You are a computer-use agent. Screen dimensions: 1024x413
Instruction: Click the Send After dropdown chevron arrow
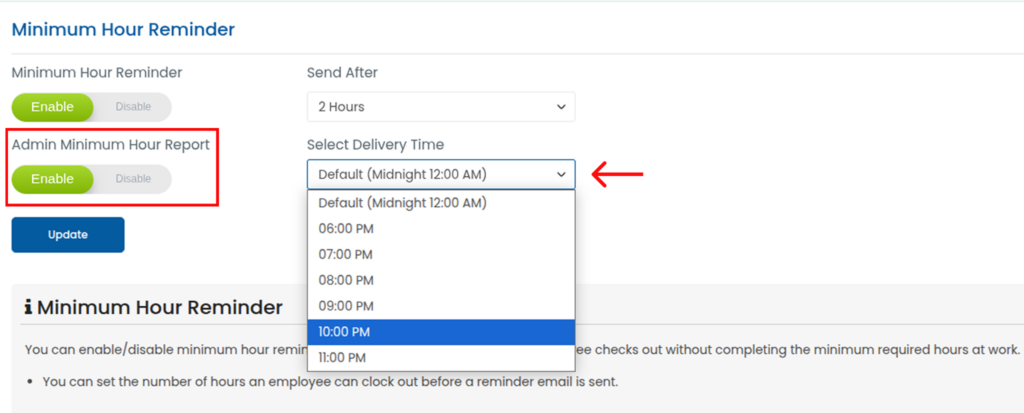tap(559, 106)
